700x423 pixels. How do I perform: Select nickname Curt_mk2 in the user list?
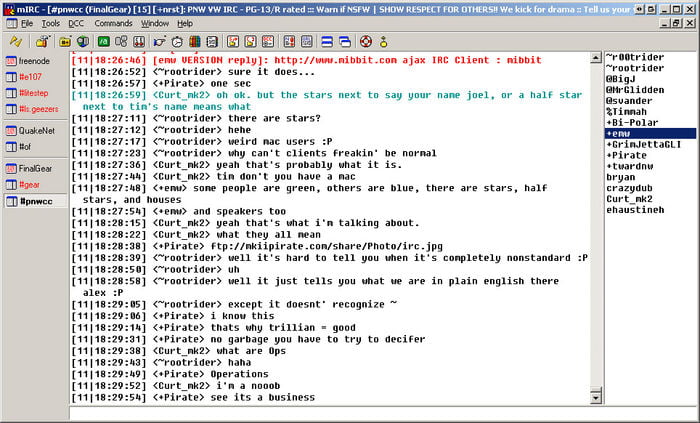(629, 199)
